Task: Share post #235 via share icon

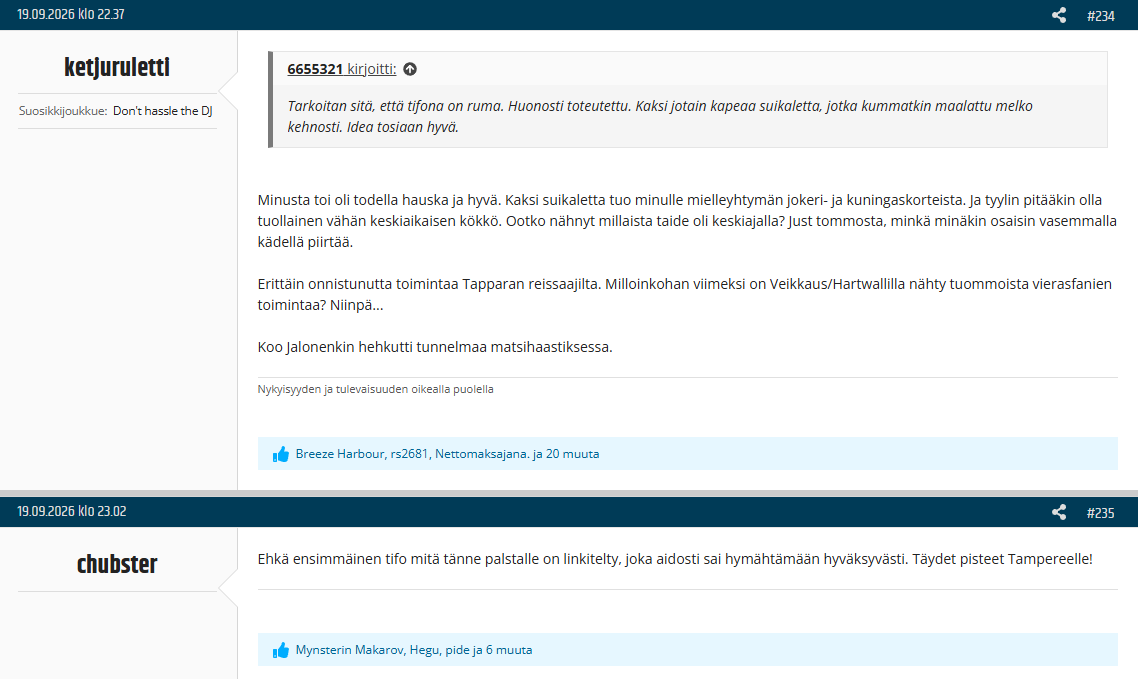Action: tap(1059, 513)
